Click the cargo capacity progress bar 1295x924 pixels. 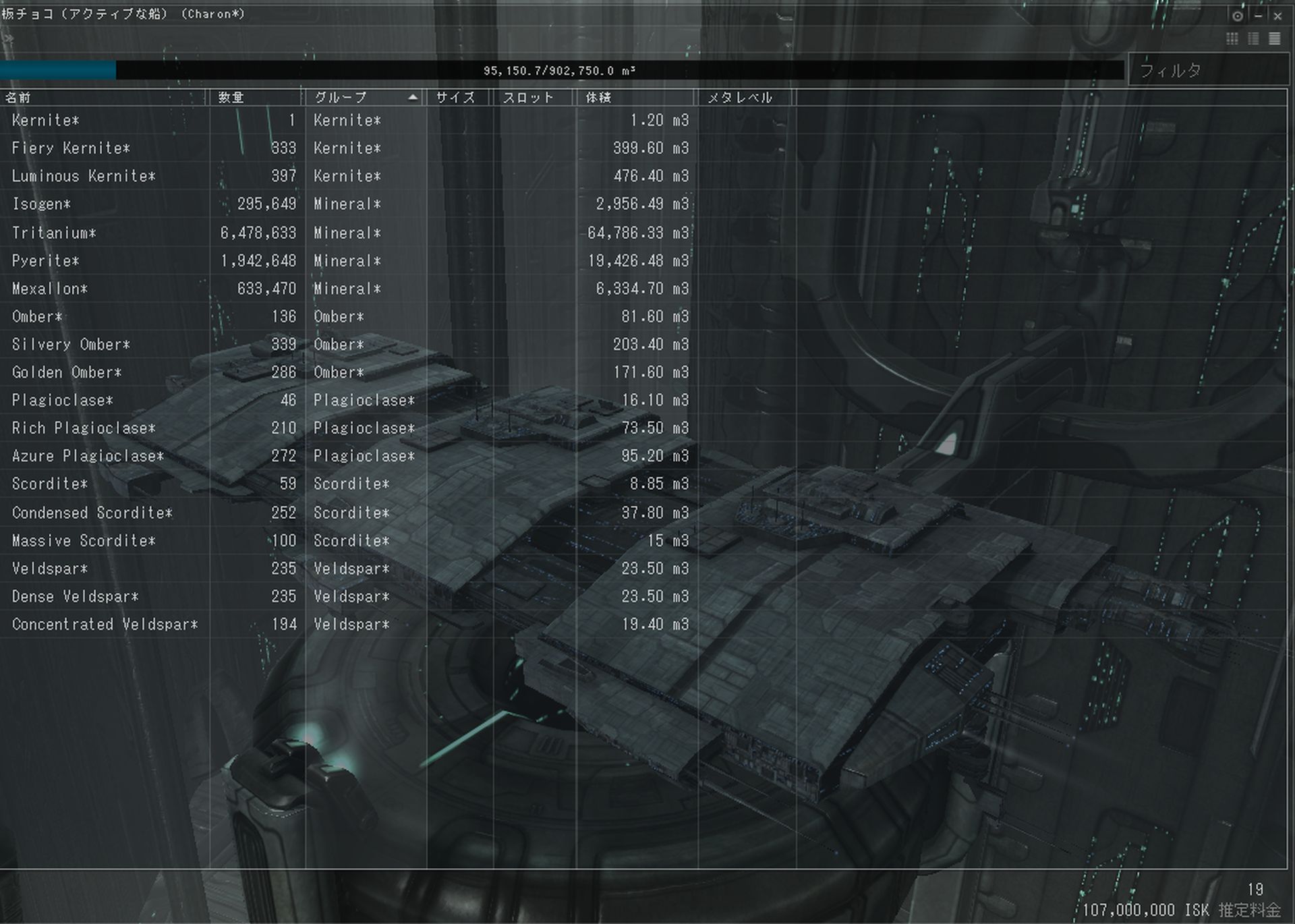click(560, 70)
